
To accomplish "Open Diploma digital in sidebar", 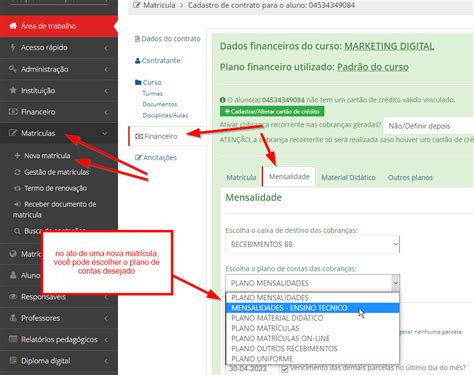I will coord(46,361).
